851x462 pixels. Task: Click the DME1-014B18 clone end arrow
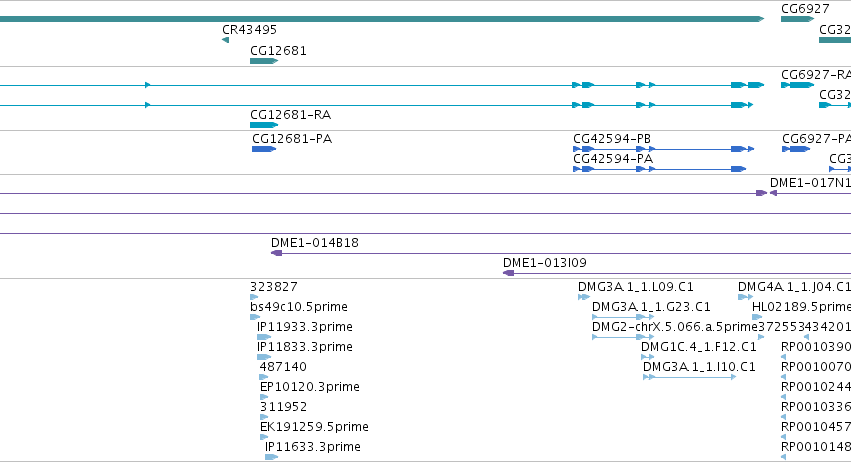(x=276, y=253)
